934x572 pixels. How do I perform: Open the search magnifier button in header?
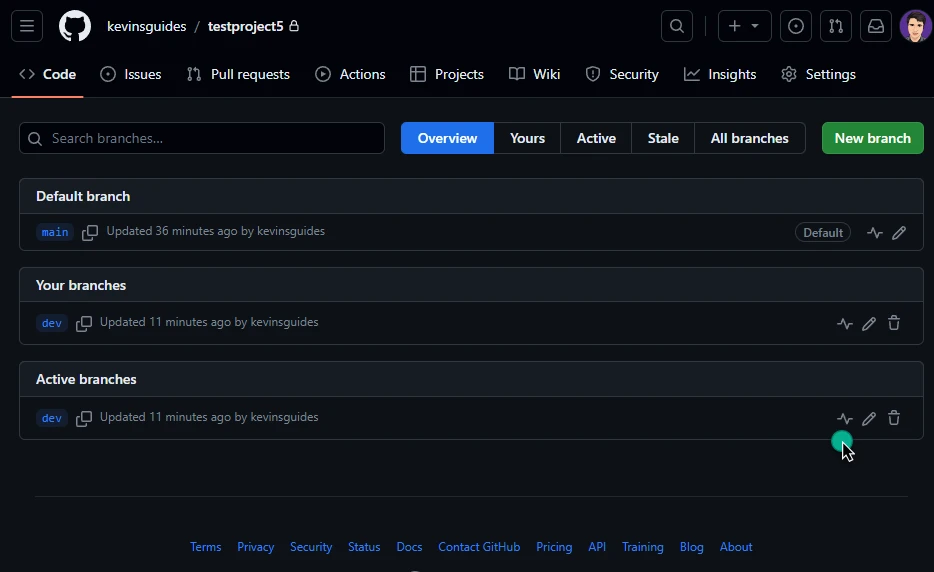[677, 26]
